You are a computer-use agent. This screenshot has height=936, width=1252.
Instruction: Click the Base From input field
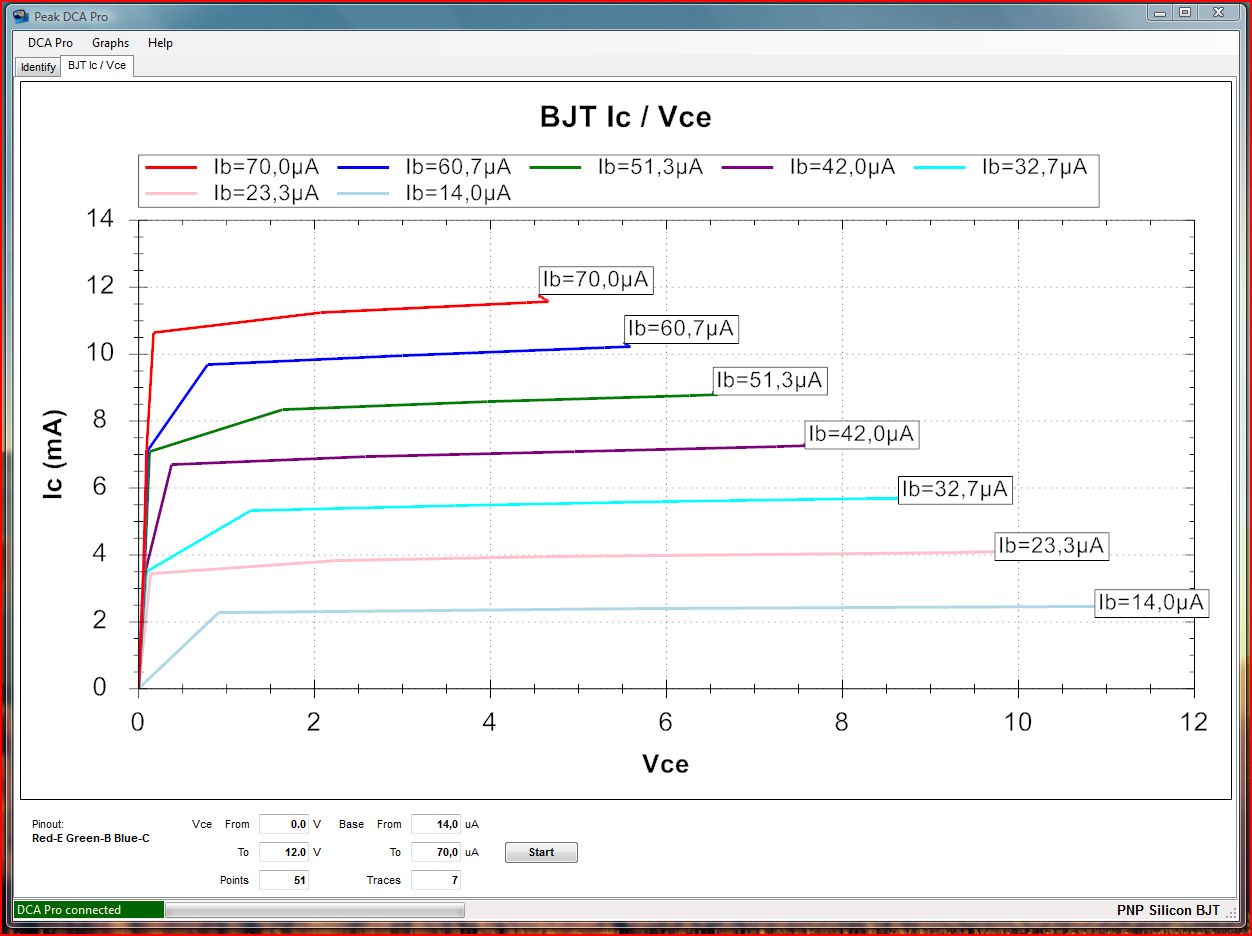pyautogui.click(x=436, y=824)
